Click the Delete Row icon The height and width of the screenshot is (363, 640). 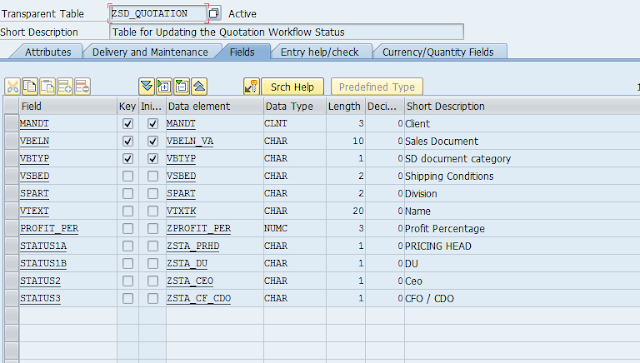click(82, 87)
